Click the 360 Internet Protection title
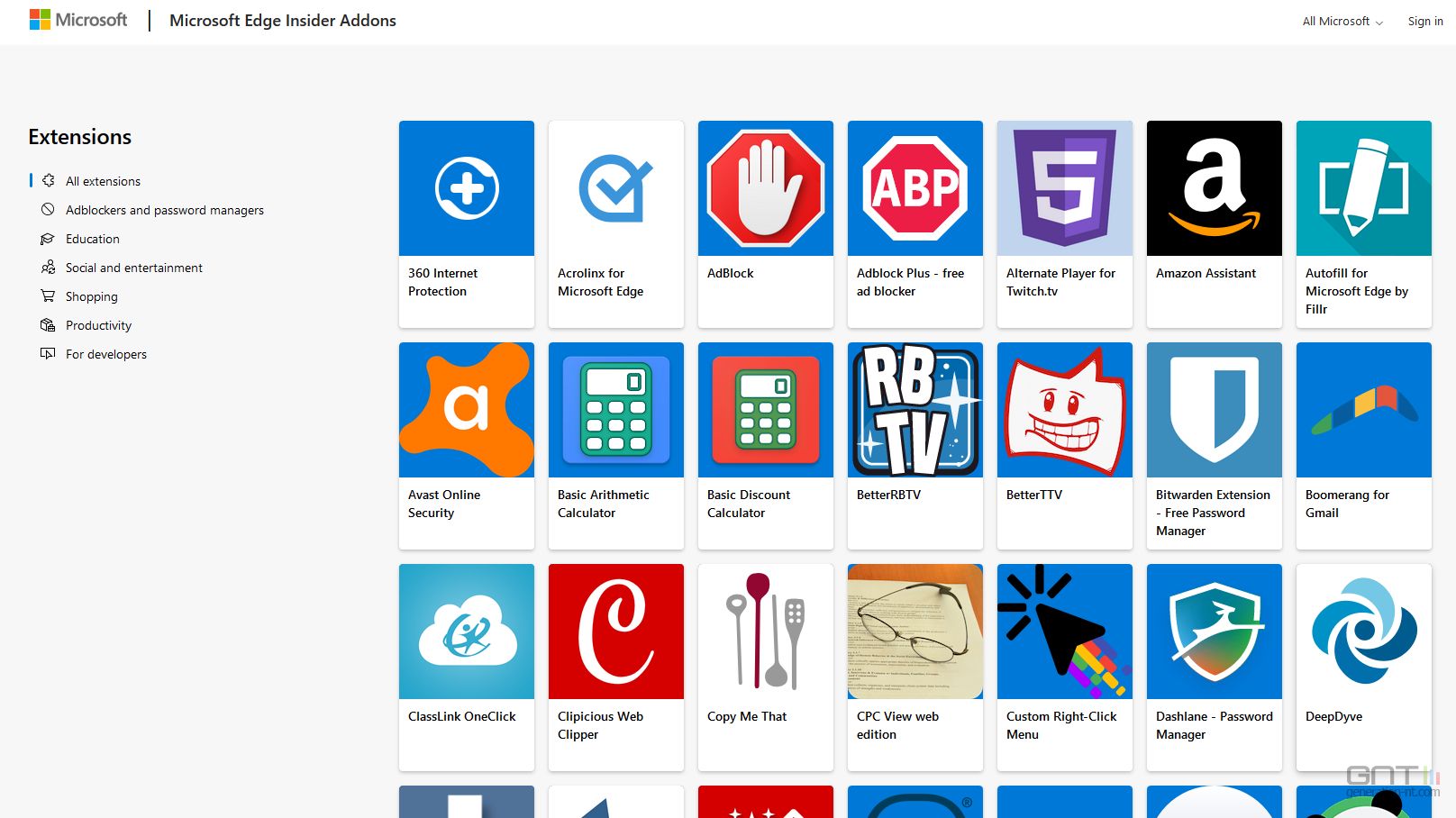 coord(442,282)
